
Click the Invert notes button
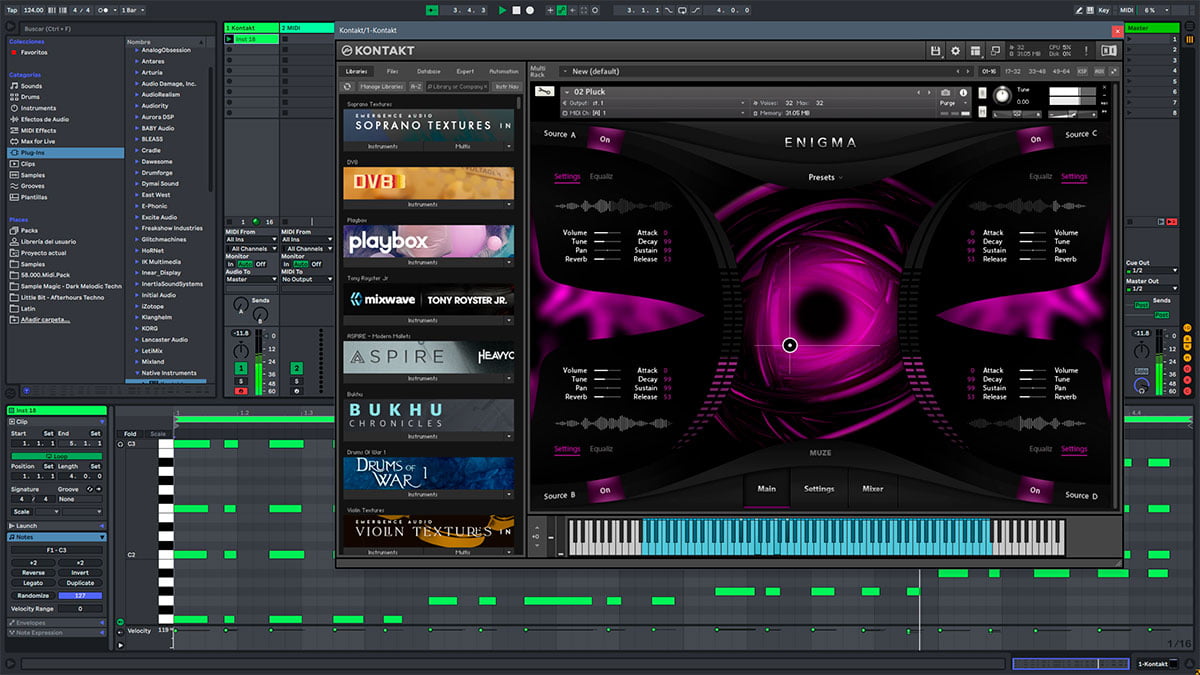pos(80,573)
